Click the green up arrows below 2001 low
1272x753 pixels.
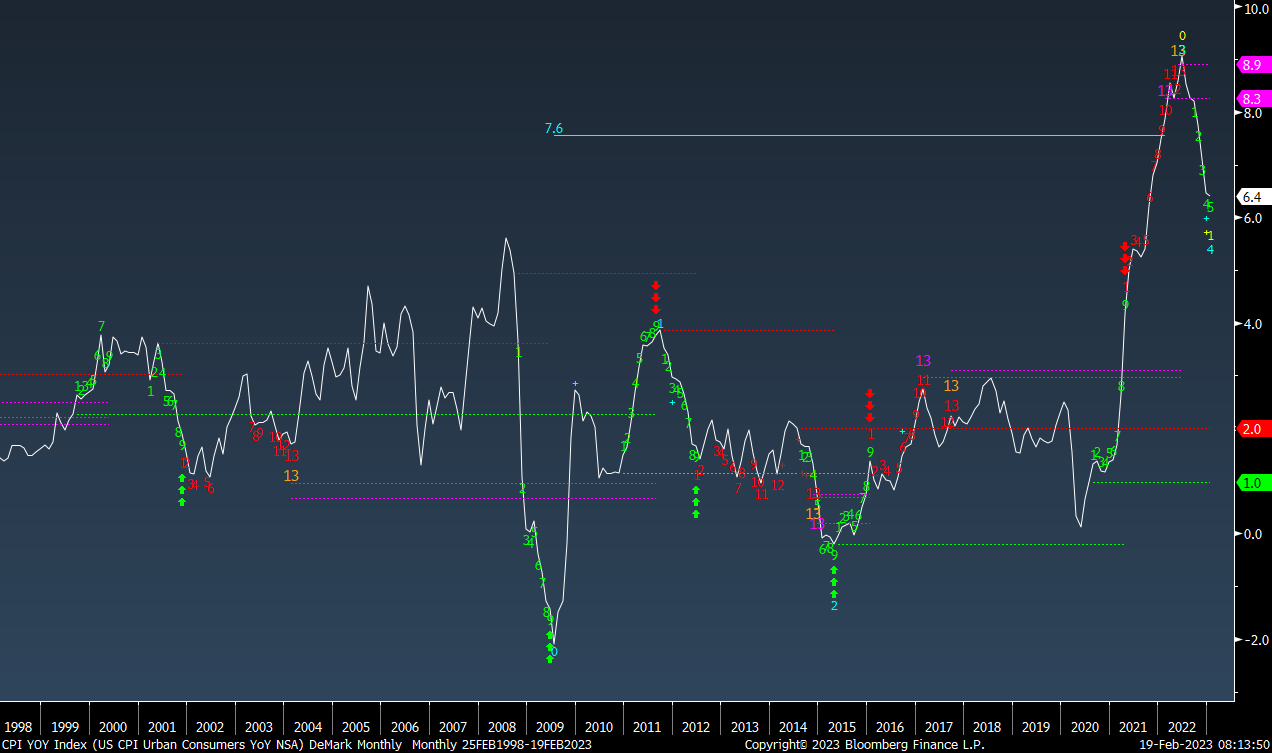pos(182,490)
